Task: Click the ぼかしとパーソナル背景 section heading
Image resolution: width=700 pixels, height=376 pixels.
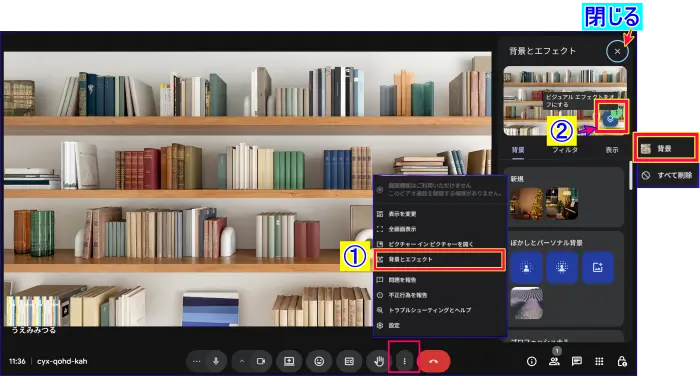Action: 546,242
